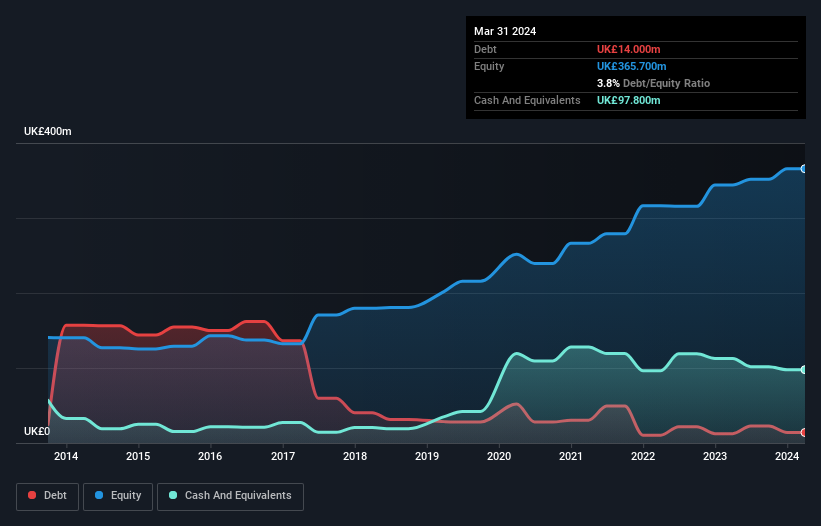
Task: Click the red Debt legend dot
Action: tap(32, 495)
